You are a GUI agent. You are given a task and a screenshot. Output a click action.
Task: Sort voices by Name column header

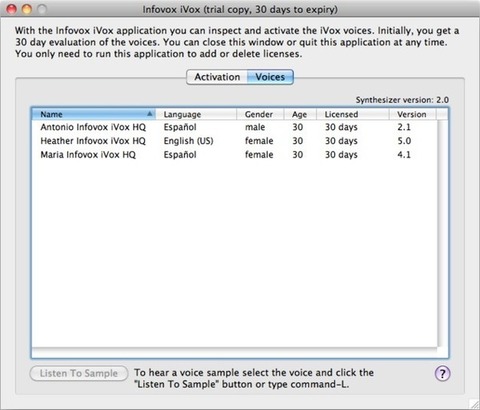pos(94,114)
